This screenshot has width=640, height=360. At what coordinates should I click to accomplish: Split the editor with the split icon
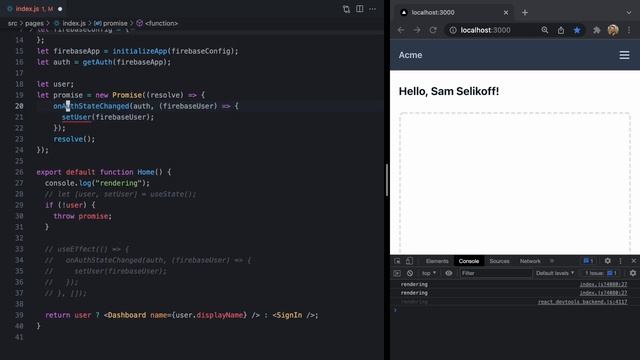[360, 9]
